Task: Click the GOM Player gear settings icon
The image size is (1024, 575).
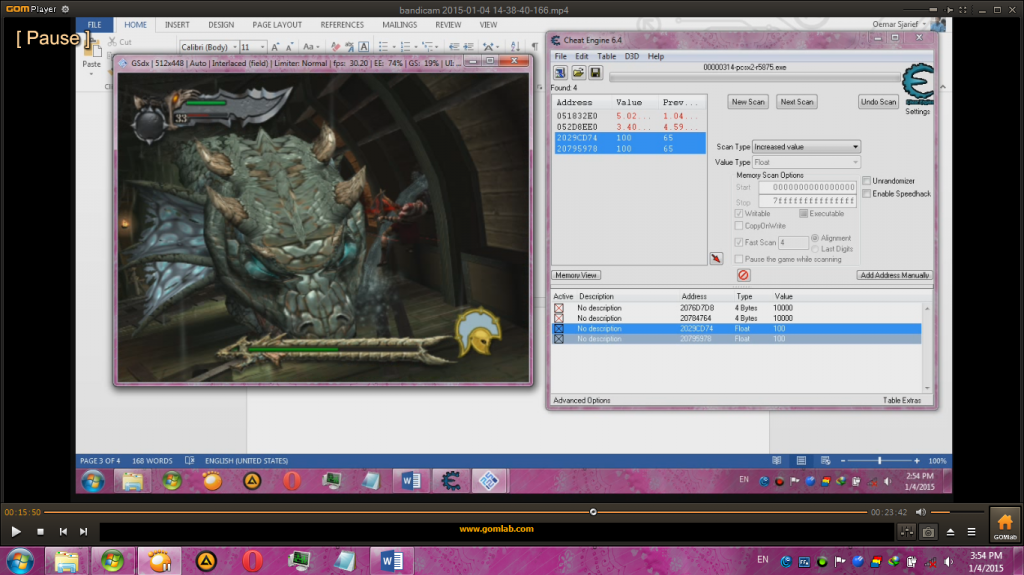Action: [x=65, y=9]
